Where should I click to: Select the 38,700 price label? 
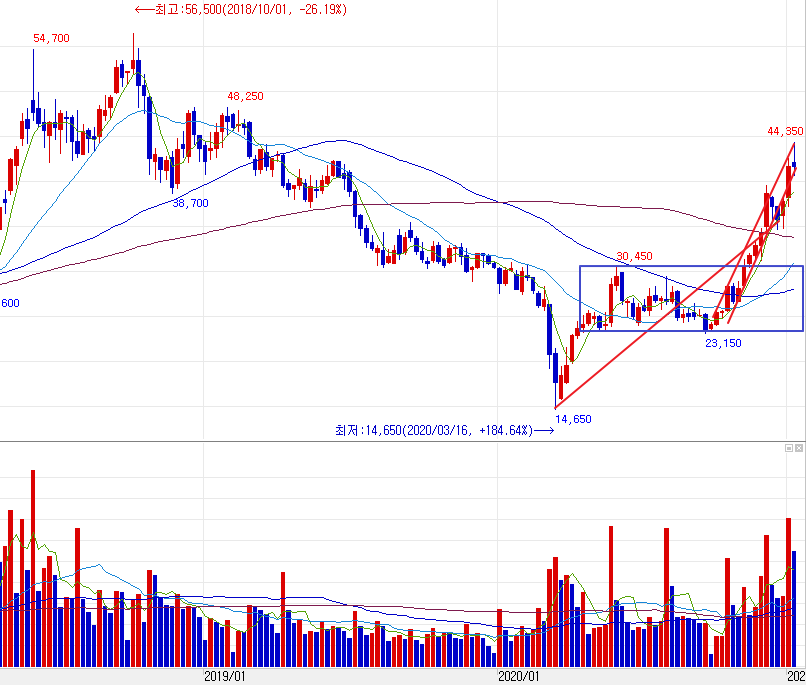point(191,203)
